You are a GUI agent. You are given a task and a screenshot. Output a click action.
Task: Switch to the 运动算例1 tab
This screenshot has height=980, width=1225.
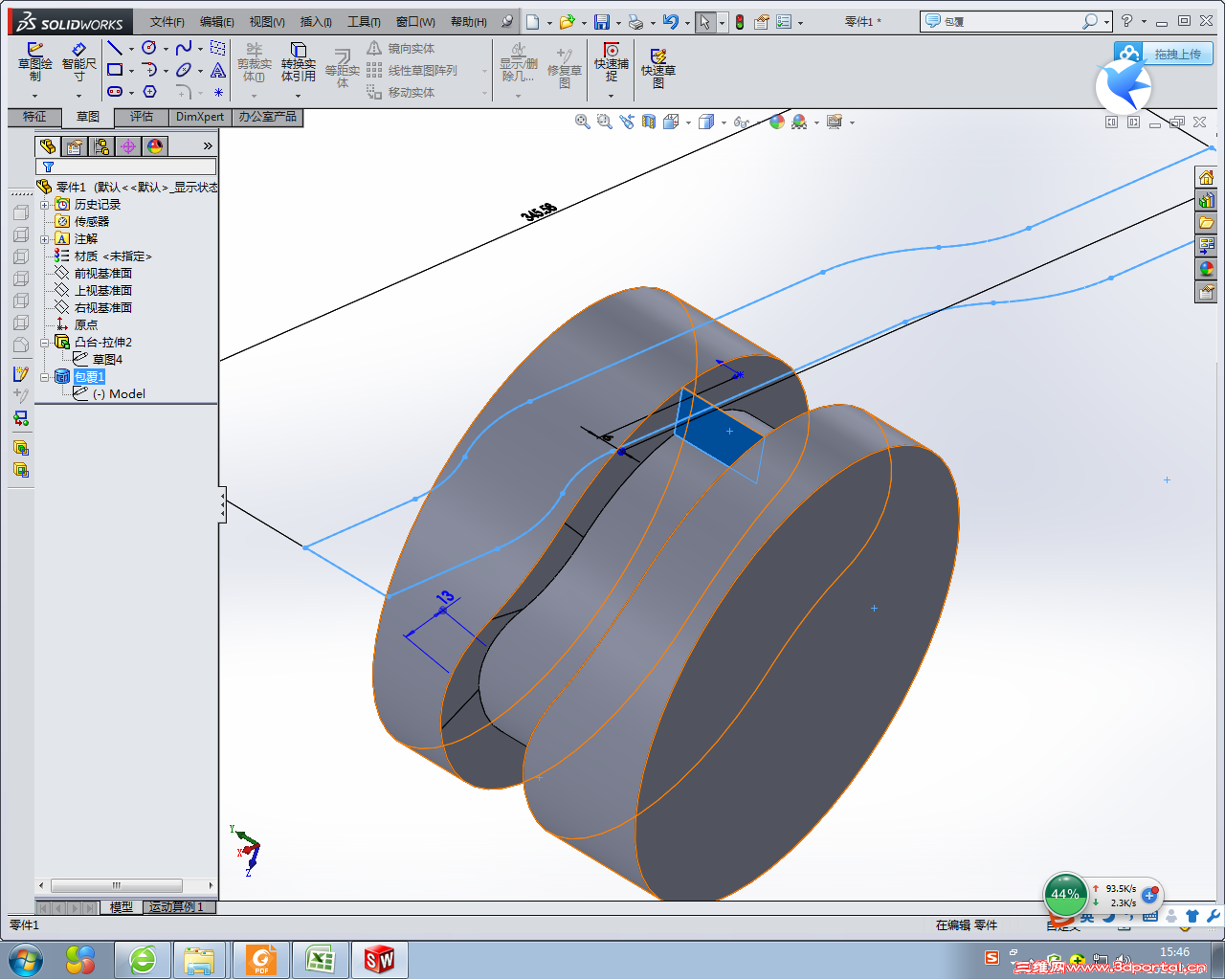[x=179, y=907]
